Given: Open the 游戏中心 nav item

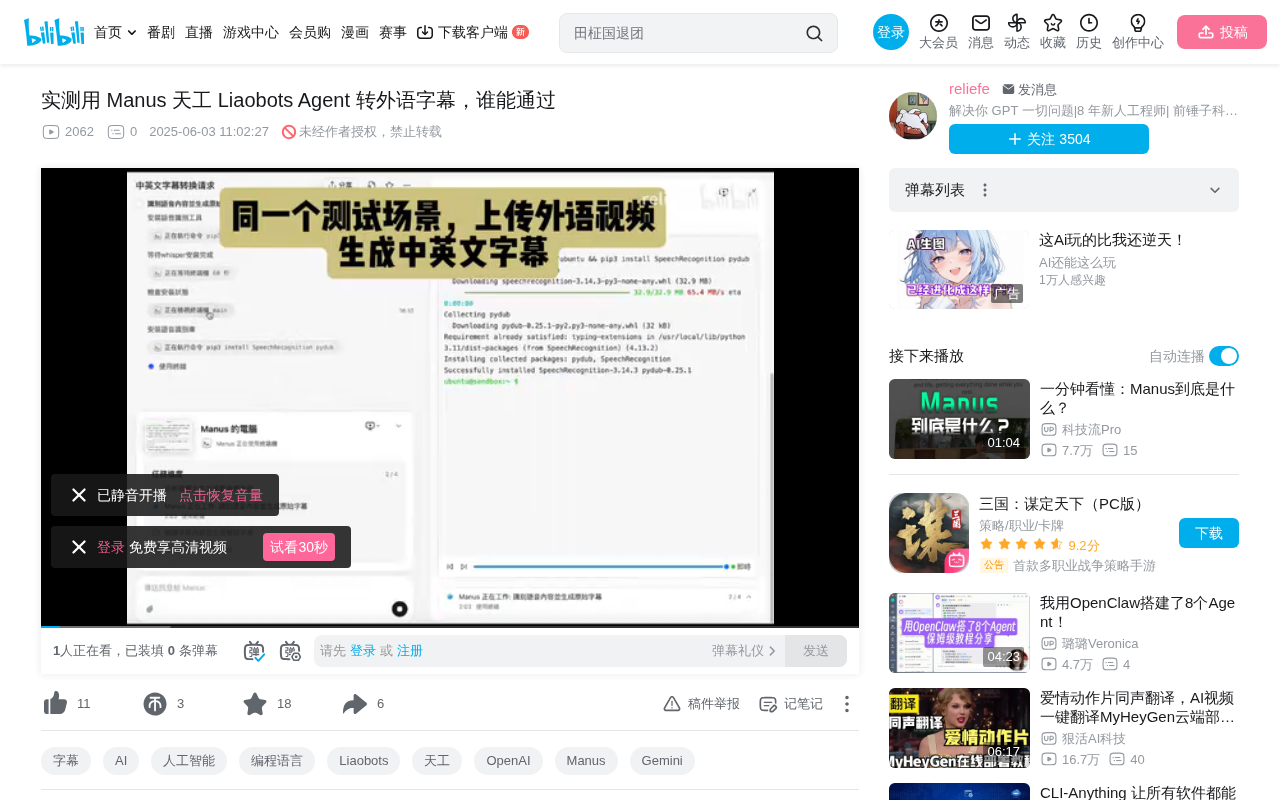Looking at the screenshot, I should point(251,32).
